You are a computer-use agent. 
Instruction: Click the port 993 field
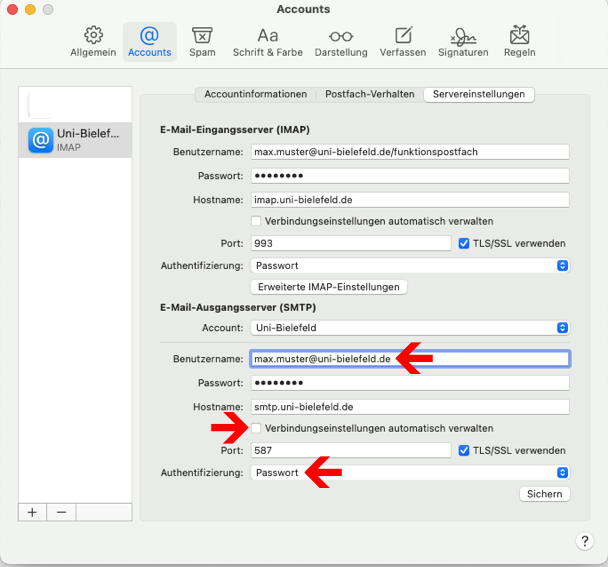pyautogui.click(x=351, y=243)
